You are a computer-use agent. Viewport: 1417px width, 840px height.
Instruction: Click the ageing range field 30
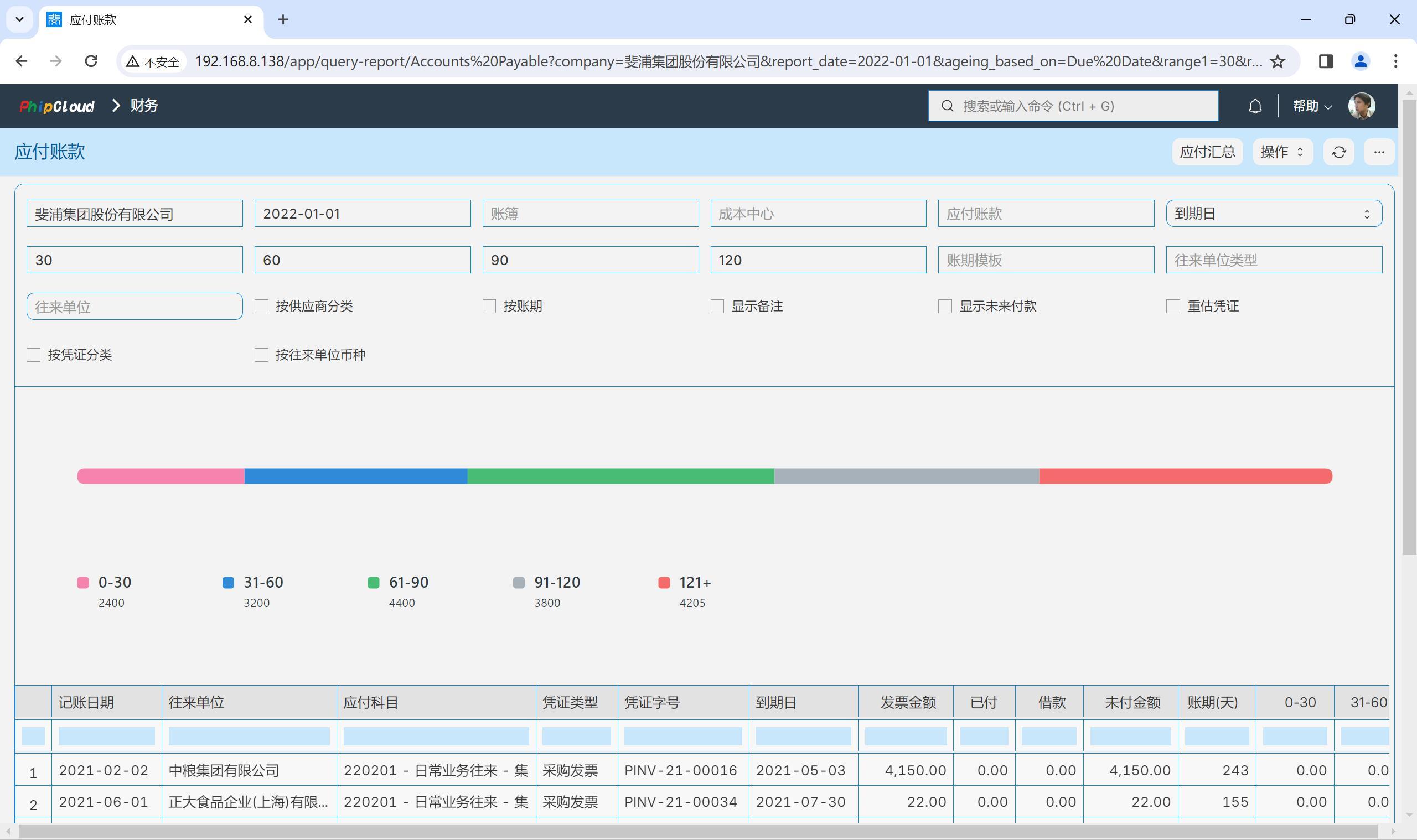[x=135, y=260]
